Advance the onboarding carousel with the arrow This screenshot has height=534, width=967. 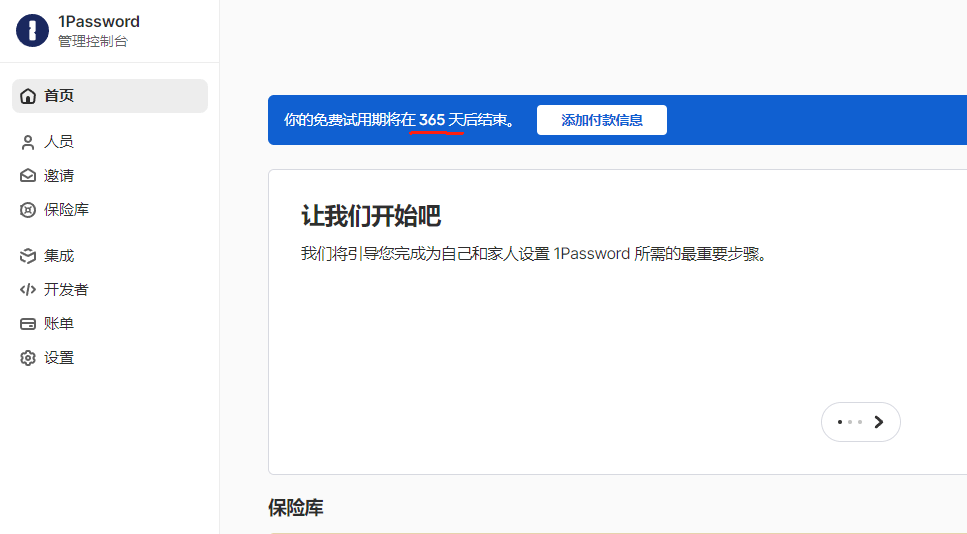(879, 422)
